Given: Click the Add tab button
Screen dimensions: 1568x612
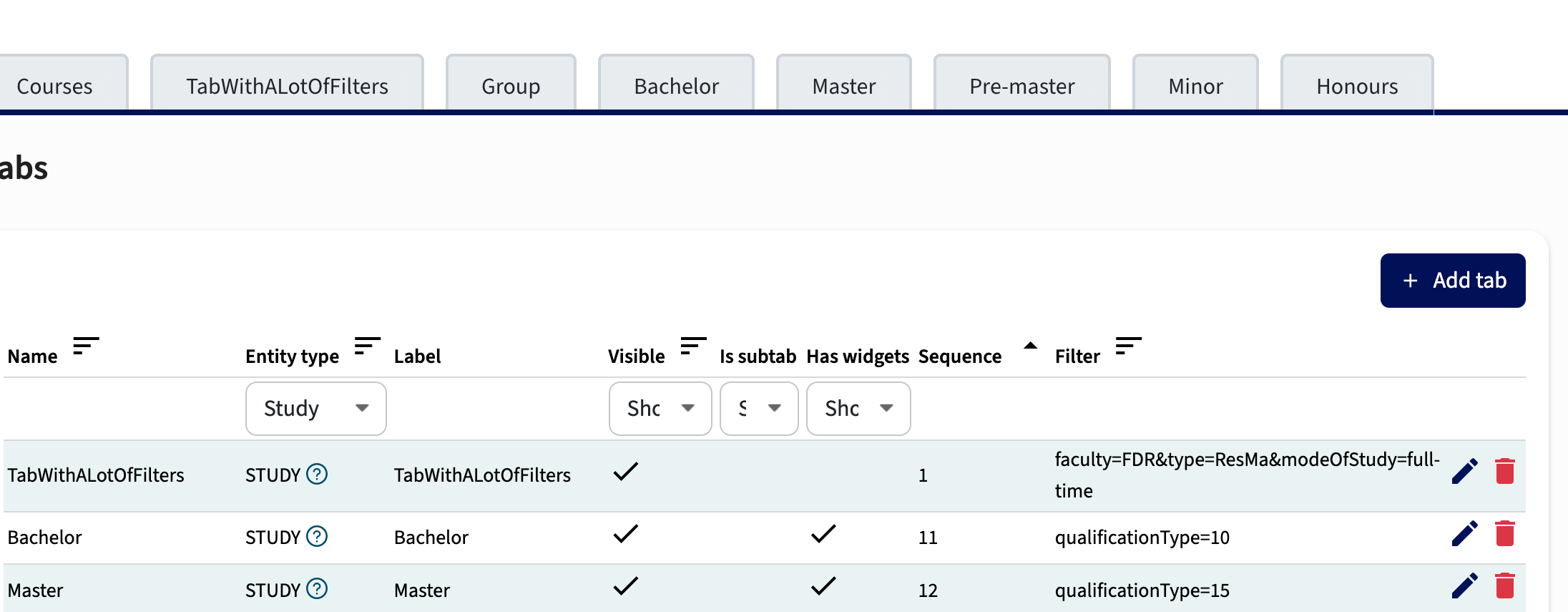Looking at the screenshot, I should (1453, 281).
